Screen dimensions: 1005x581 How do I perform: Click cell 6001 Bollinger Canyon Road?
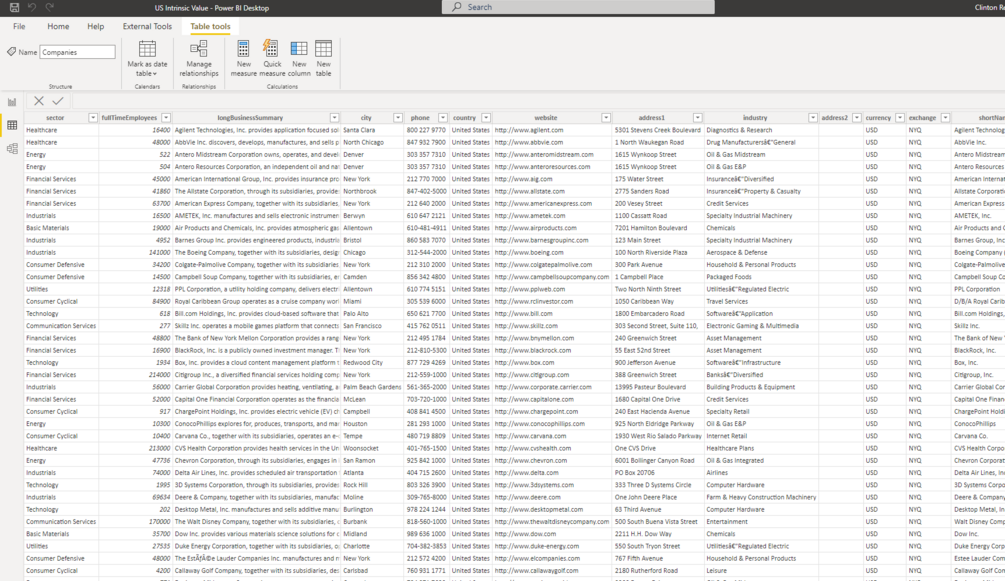(x=657, y=460)
